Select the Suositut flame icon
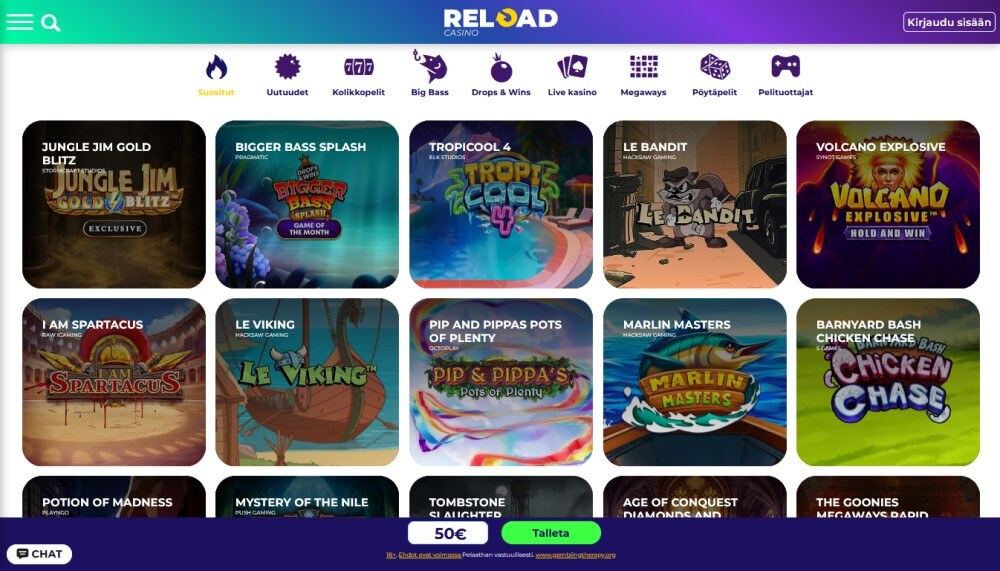The image size is (1000, 571). tap(216, 67)
